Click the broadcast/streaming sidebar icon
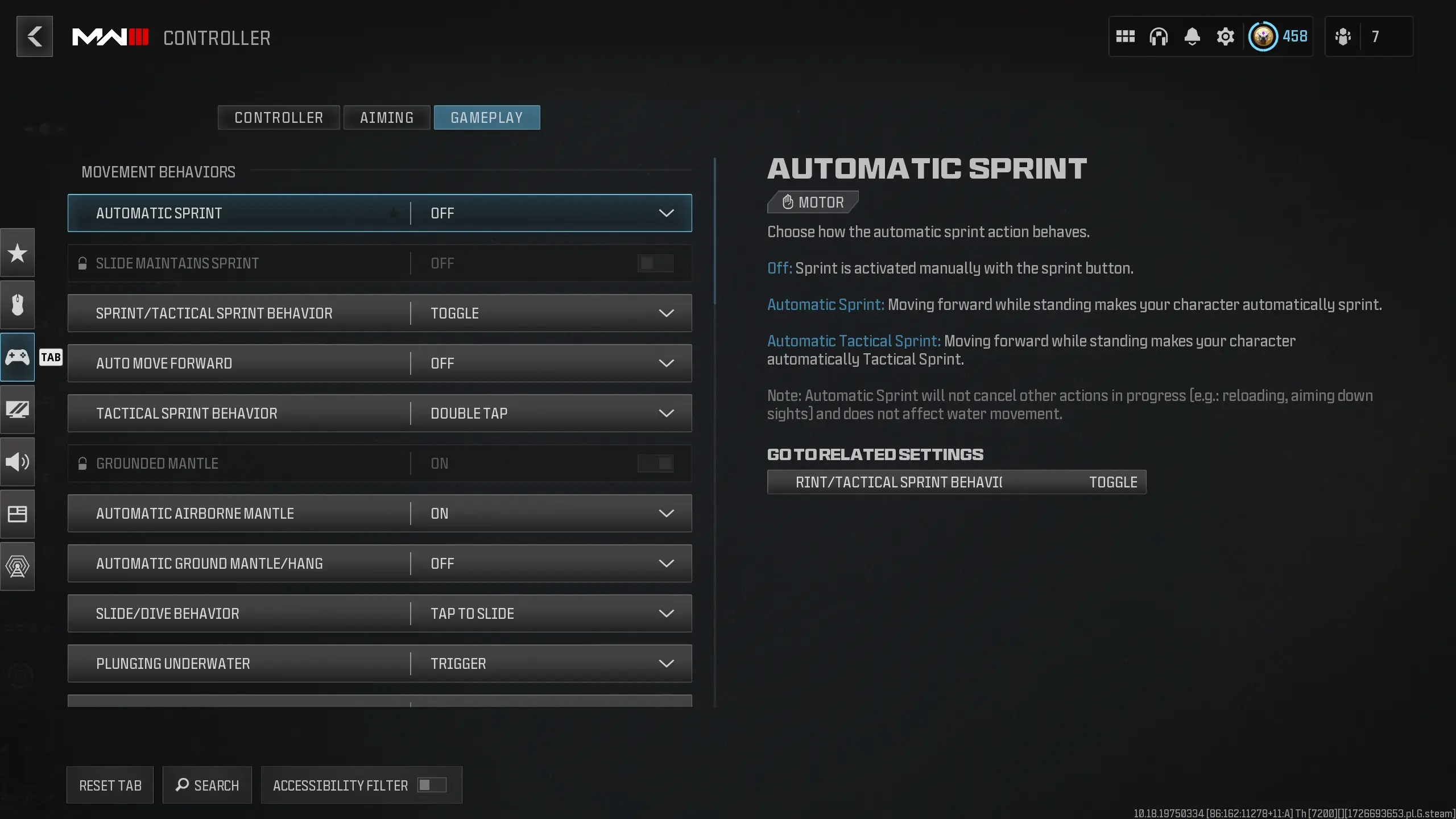The height and width of the screenshot is (819, 1456). pyautogui.click(x=17, y=566)
